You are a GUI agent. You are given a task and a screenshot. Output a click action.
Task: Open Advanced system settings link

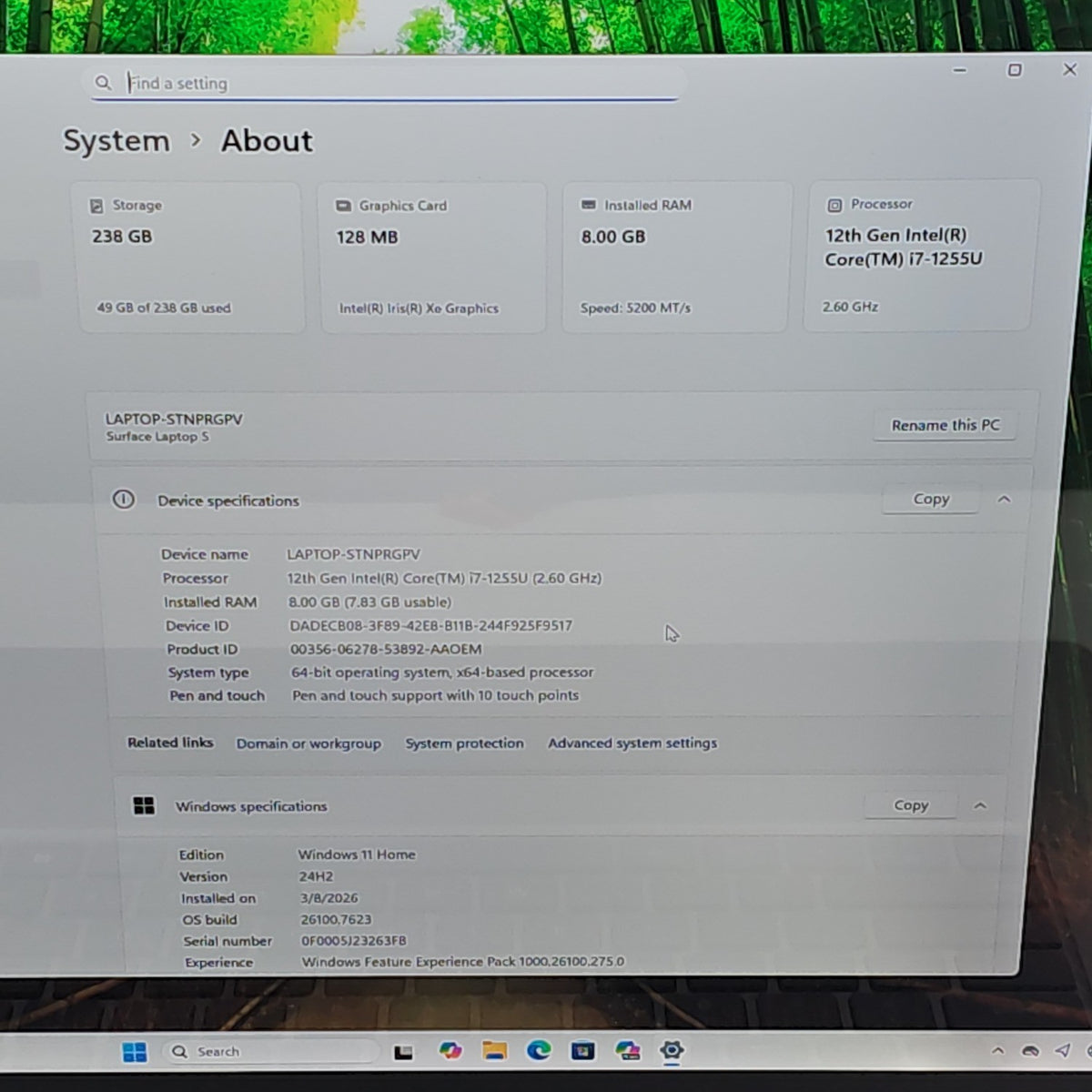632,743
